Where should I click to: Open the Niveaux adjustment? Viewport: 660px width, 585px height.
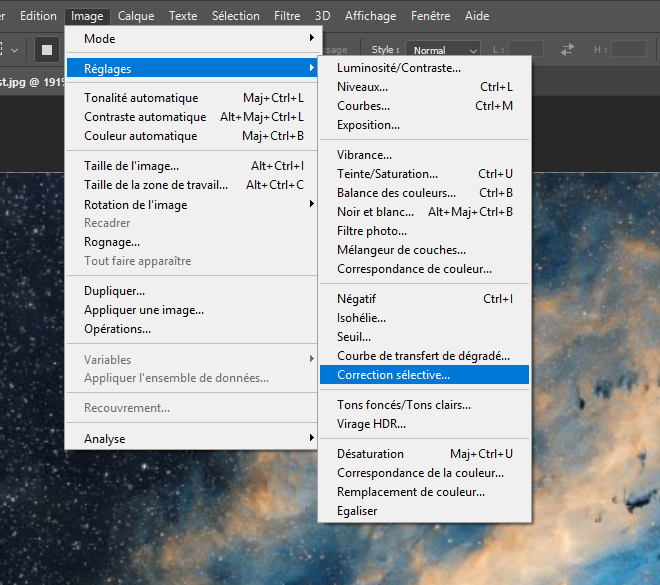tap(424, 87)
